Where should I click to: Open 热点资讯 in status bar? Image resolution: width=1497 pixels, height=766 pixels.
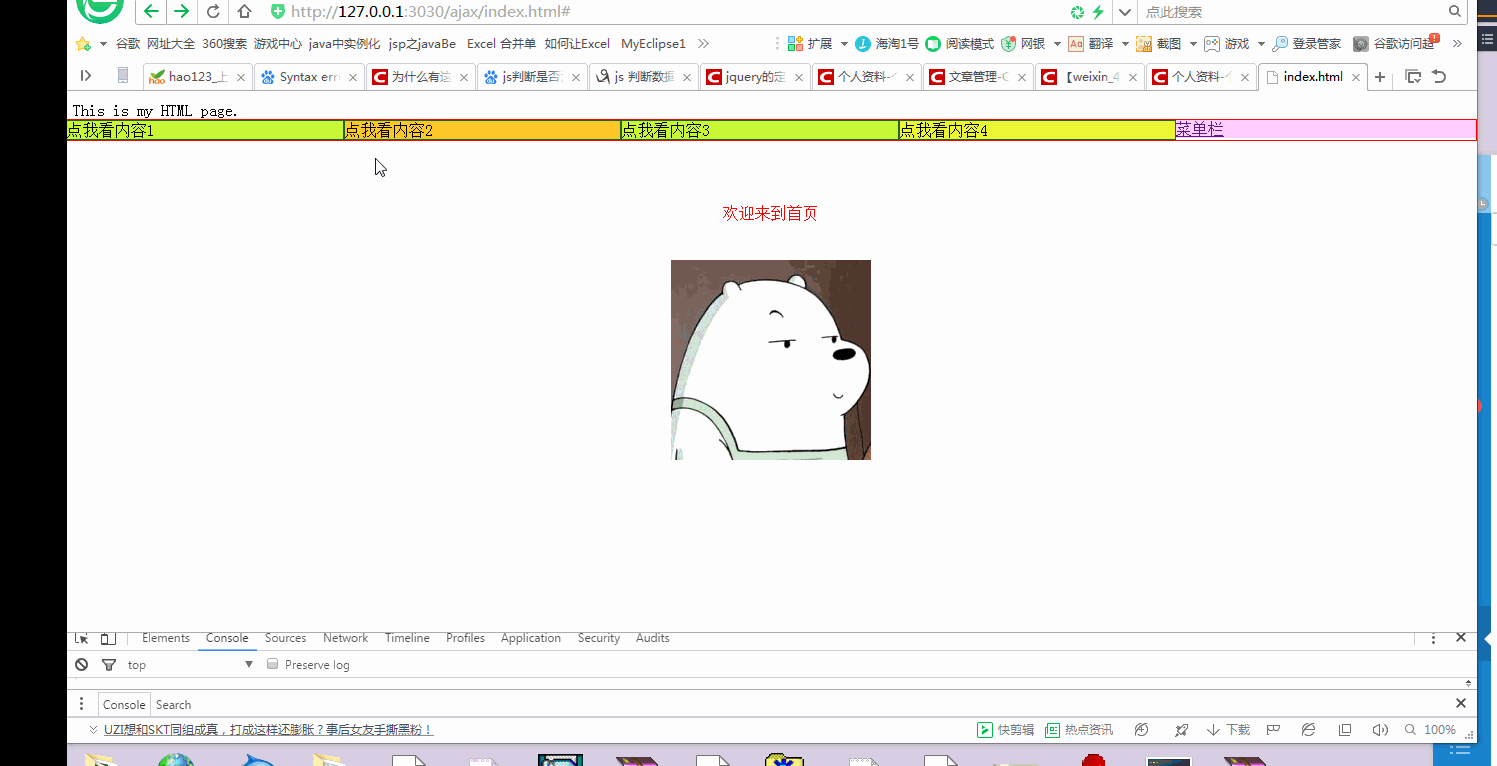[1079, 730]
